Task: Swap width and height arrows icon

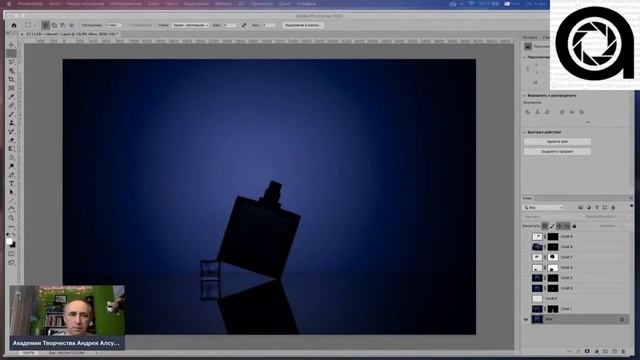Action: click(244, 25)
